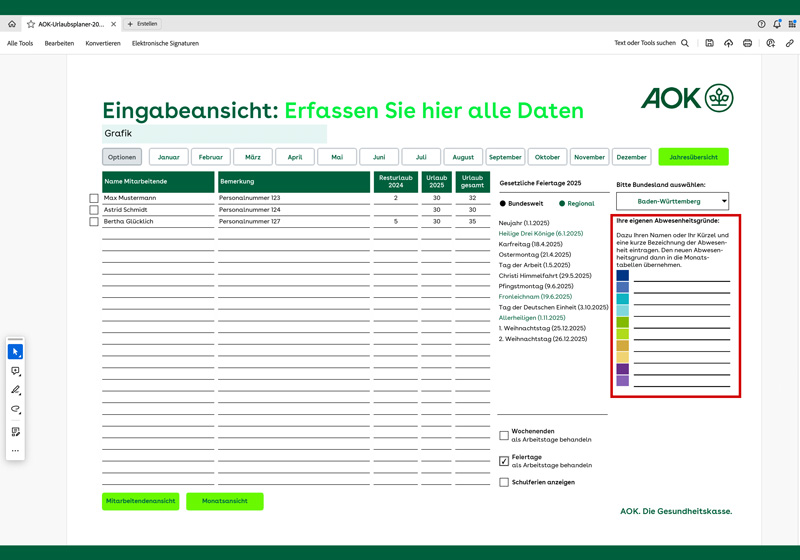Close the AOK-Urlaubsplaner tab
Viewport: 800px width, 560px height.
pos(113,24)
